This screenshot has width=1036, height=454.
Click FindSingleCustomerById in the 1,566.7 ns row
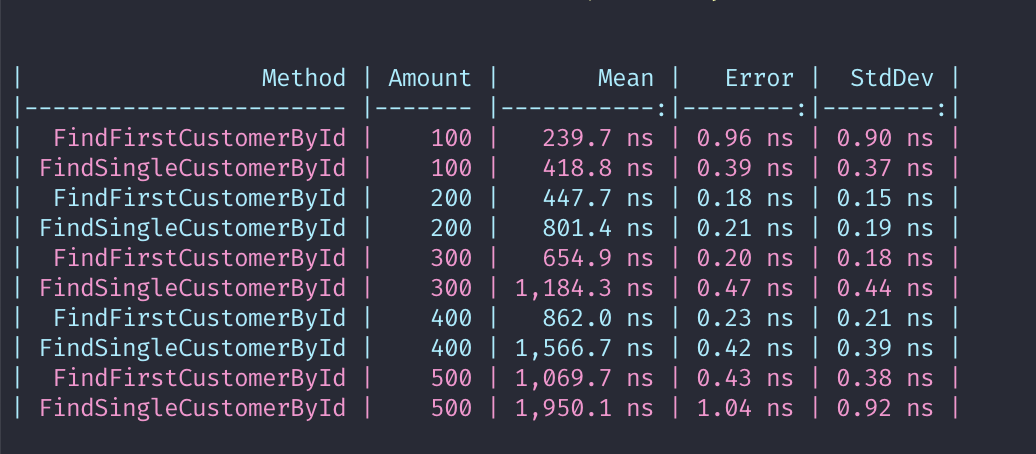[192, 348]
